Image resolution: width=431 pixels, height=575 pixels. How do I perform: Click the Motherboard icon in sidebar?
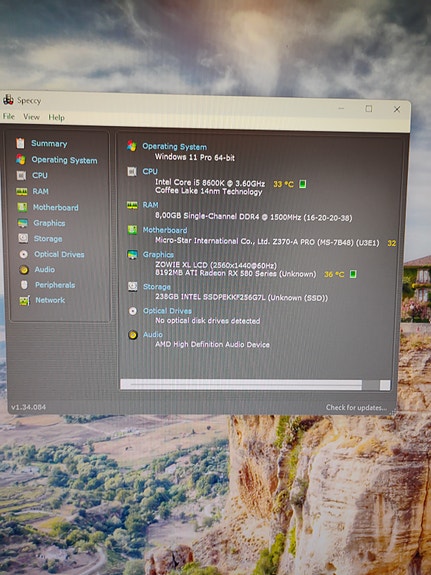[22, 207]
